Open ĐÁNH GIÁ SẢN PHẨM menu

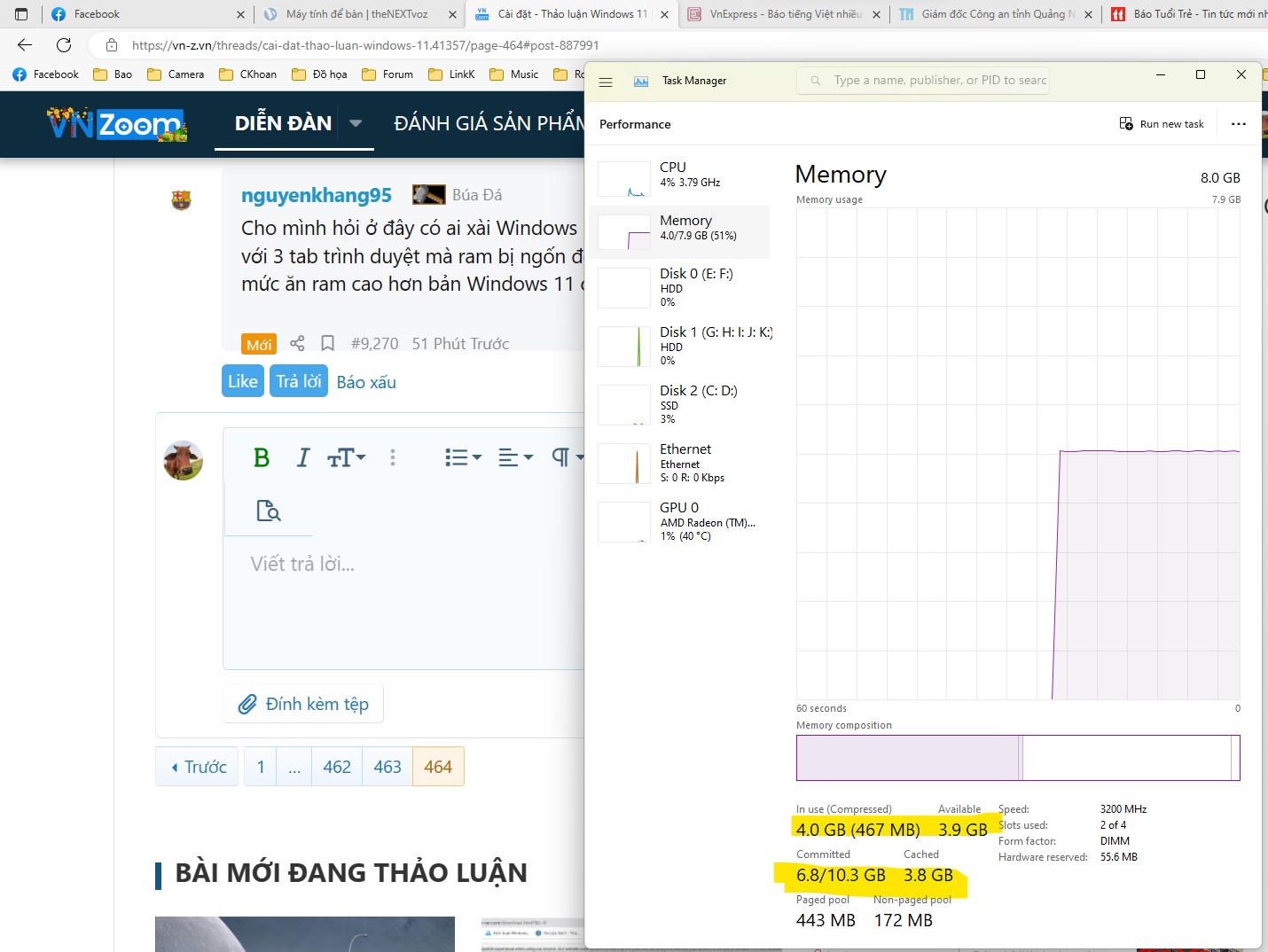click(489, 124)
